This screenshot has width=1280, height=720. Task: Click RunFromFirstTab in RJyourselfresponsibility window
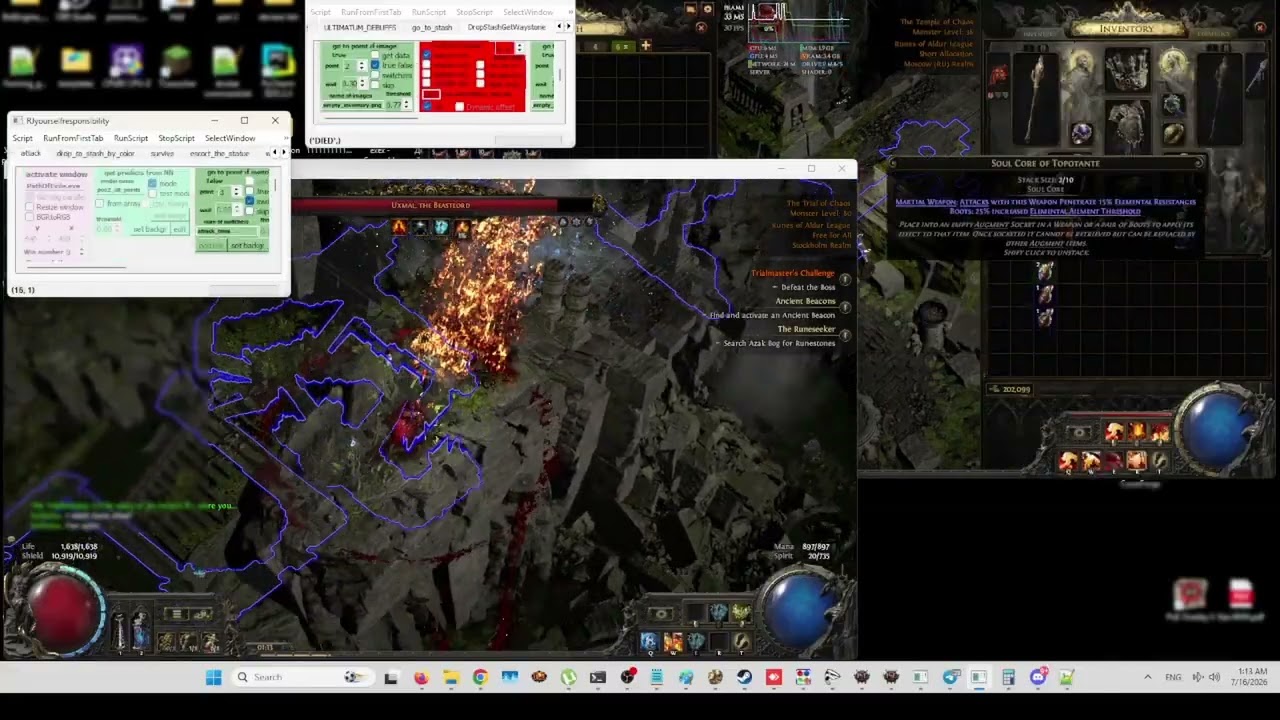[x=73, y=138]
